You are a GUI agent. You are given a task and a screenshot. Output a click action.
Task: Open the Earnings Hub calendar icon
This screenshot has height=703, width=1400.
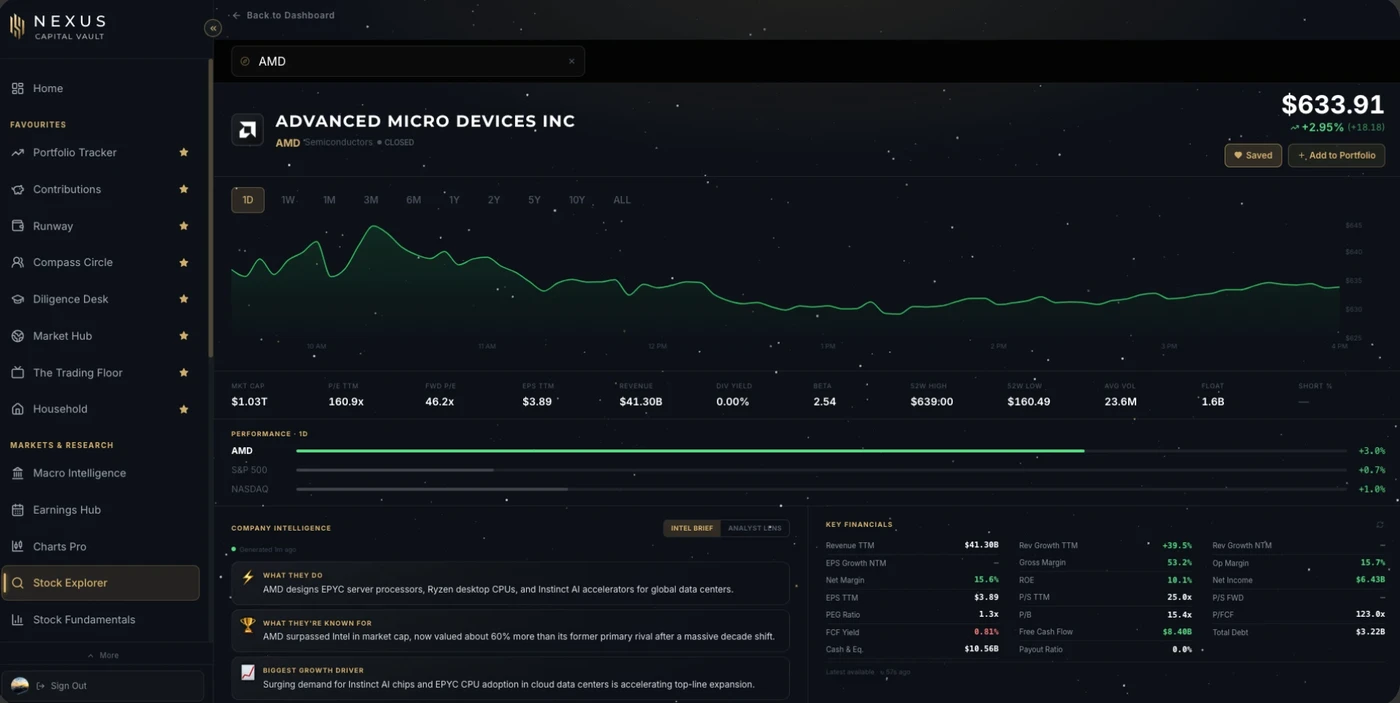pos(17,510)
